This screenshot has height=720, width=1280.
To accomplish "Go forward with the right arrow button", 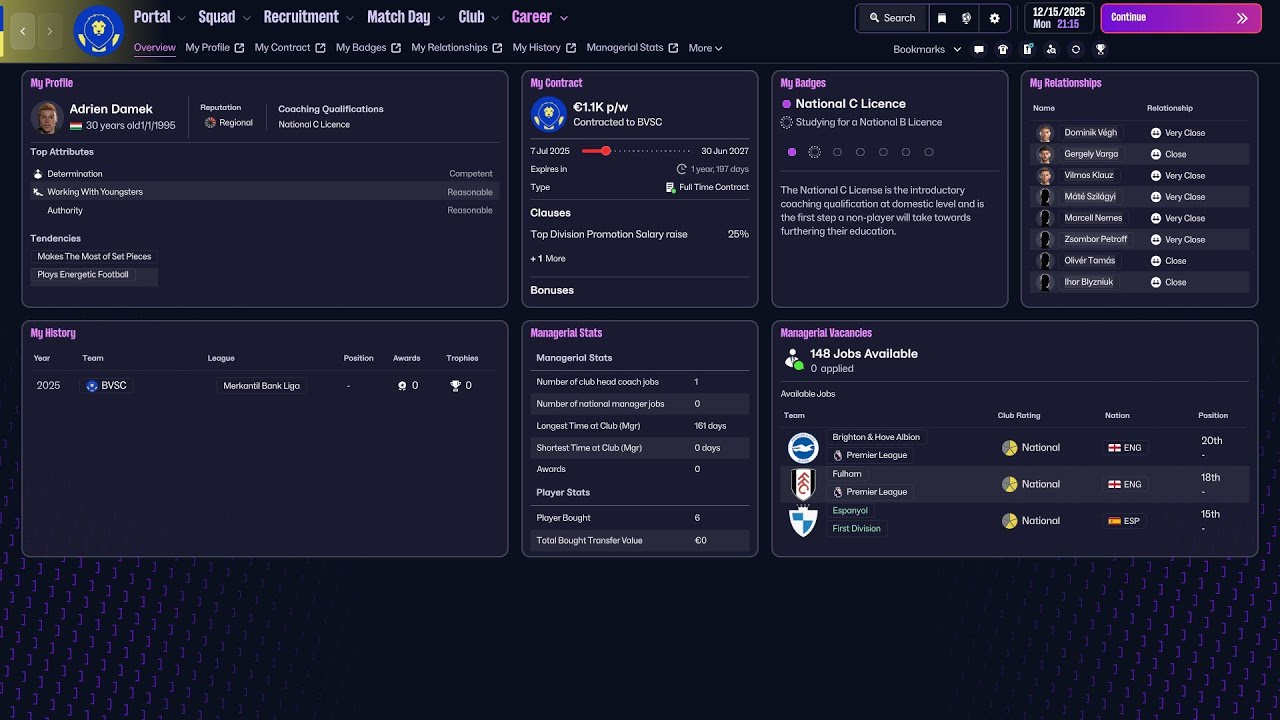I will 50,32.
